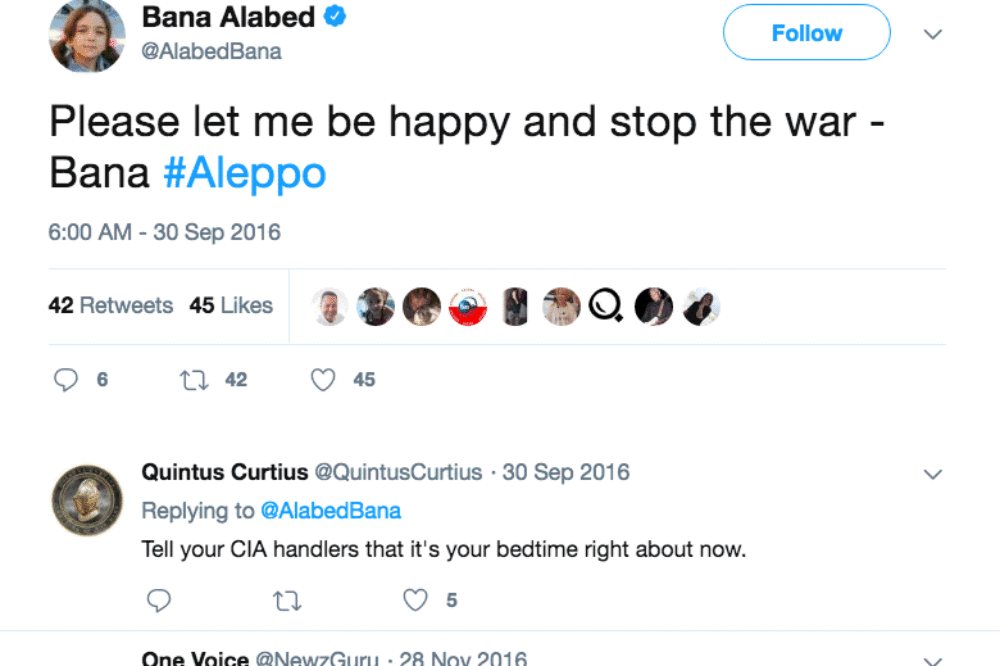
Task: Open options chevron on One Voice reply
Action: pyautogui.click(x=932, y=659)
